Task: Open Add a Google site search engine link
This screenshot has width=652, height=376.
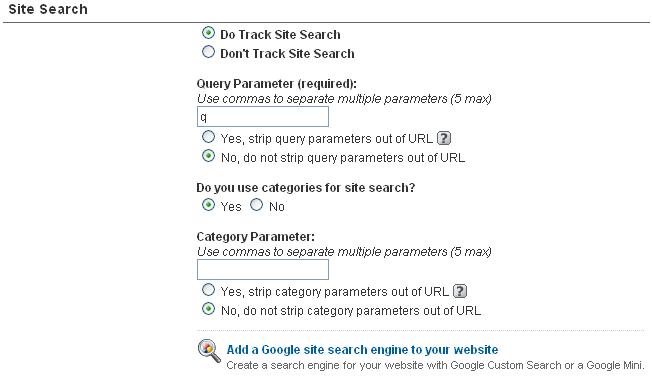Action: click(x=362, y=350)
